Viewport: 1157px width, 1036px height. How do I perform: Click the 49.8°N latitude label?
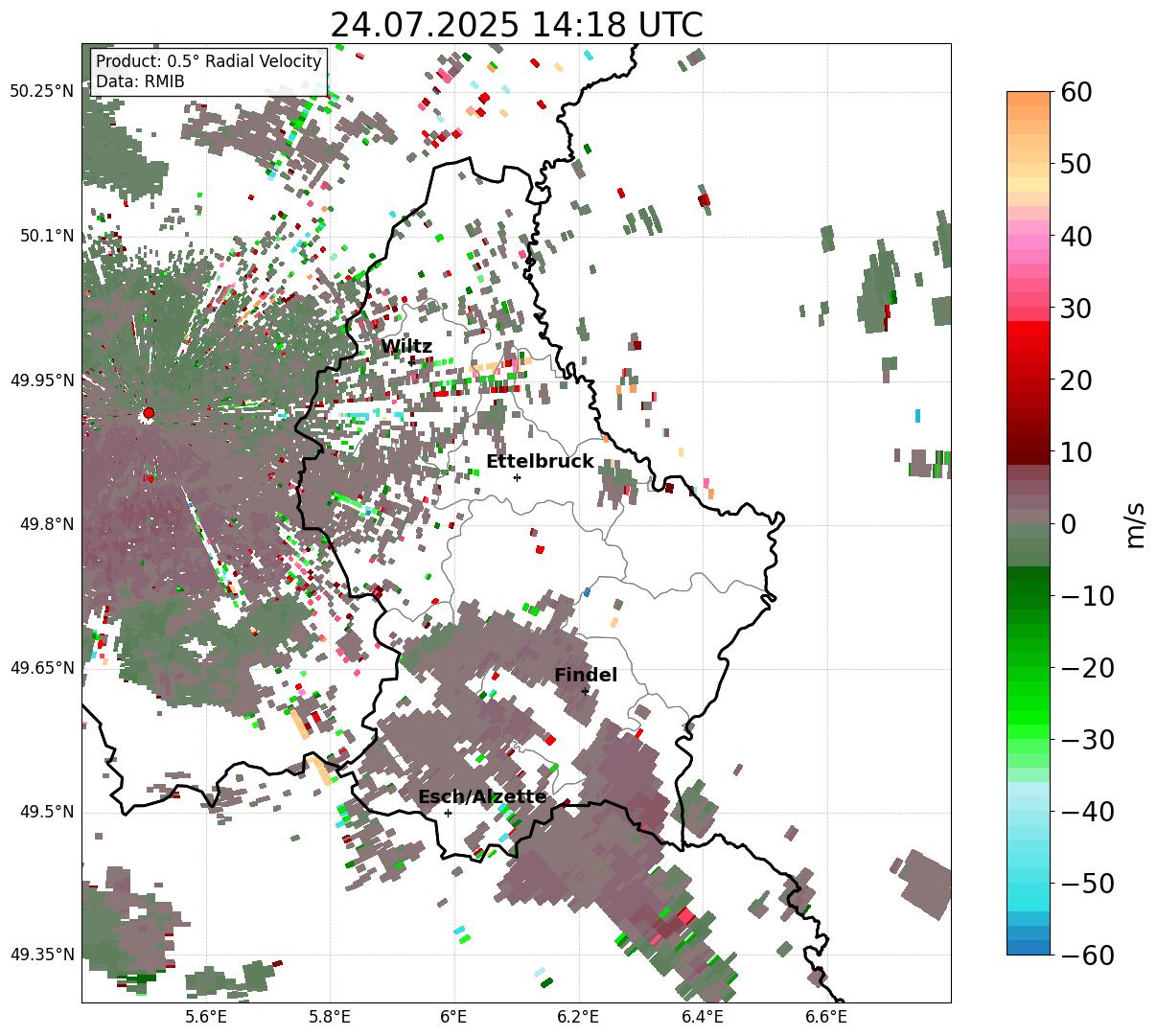(47, 524)
